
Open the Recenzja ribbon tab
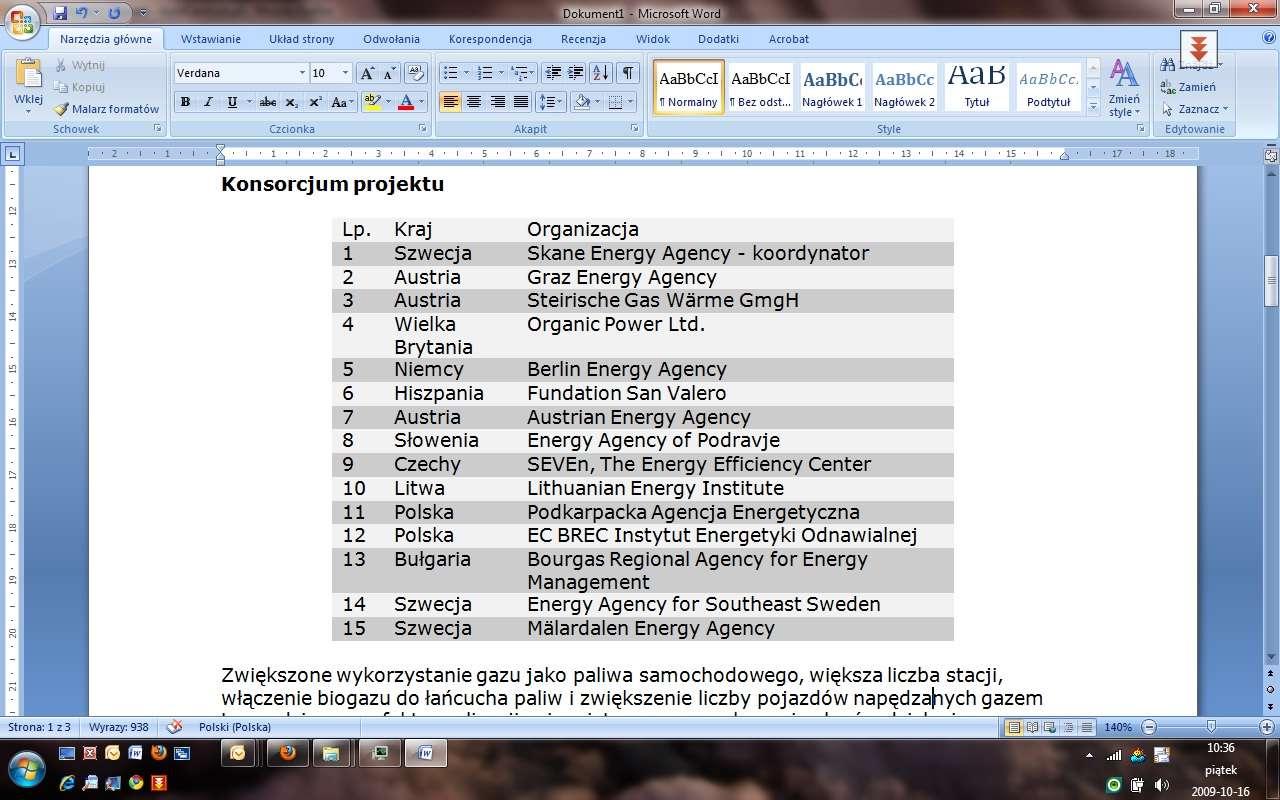[583, 39]
